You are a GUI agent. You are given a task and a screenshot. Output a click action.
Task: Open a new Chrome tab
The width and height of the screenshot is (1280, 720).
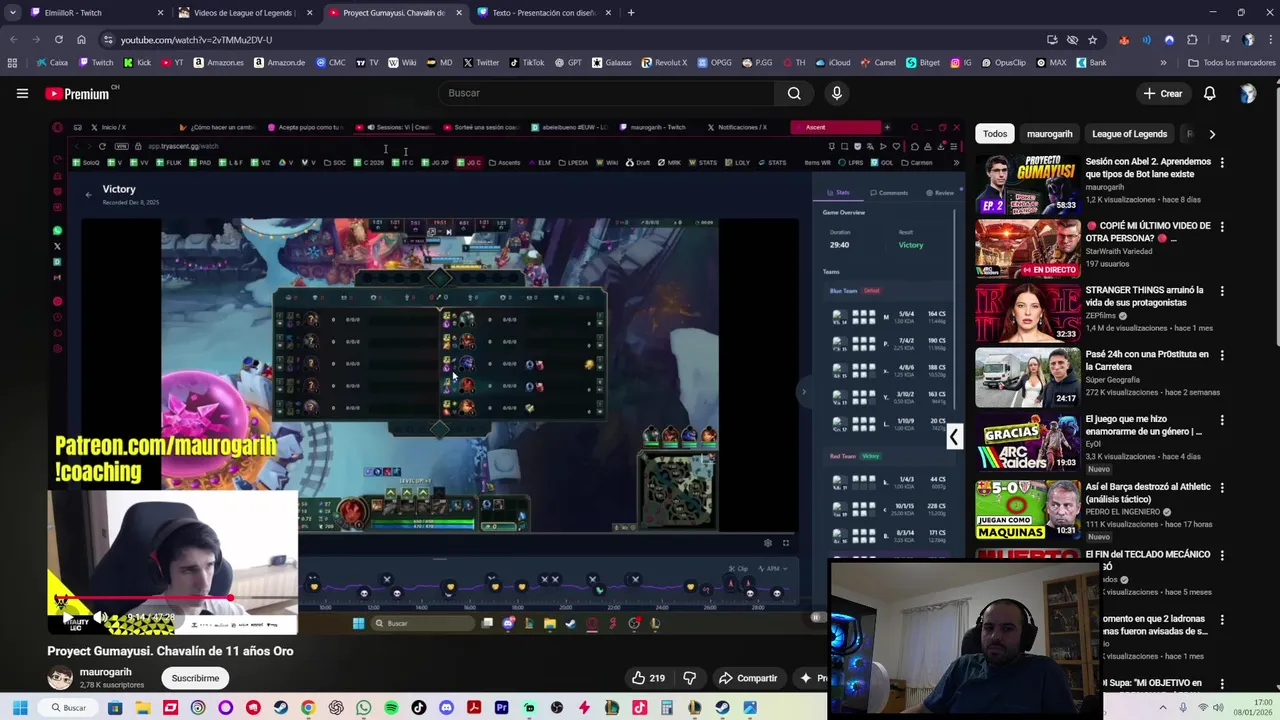click(631, 13)
